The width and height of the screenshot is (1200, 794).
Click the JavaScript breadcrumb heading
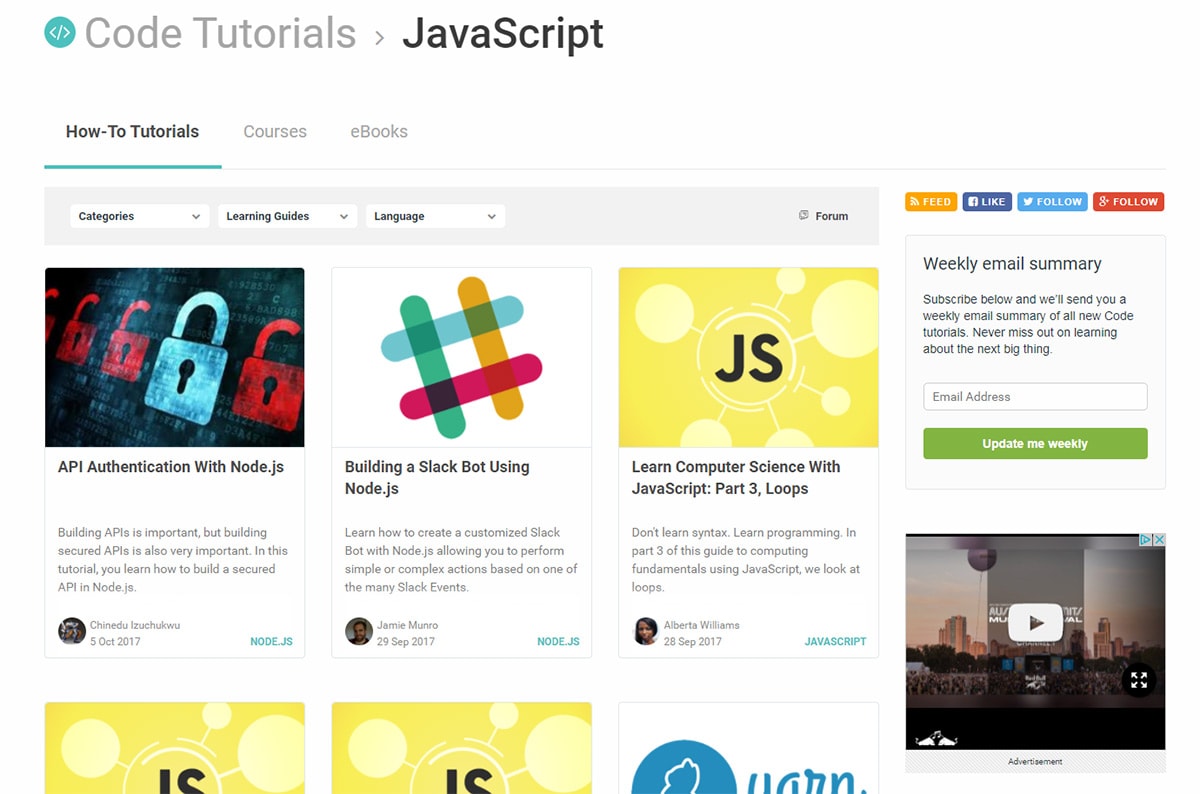[502, 33]
